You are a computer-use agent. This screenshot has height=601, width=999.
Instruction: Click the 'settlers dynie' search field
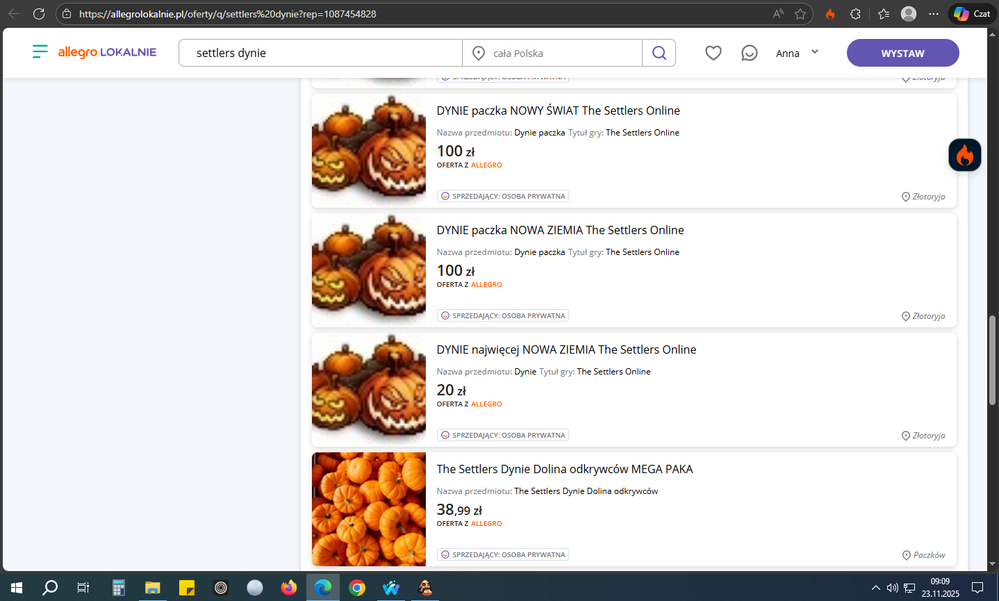coord(320,53)
